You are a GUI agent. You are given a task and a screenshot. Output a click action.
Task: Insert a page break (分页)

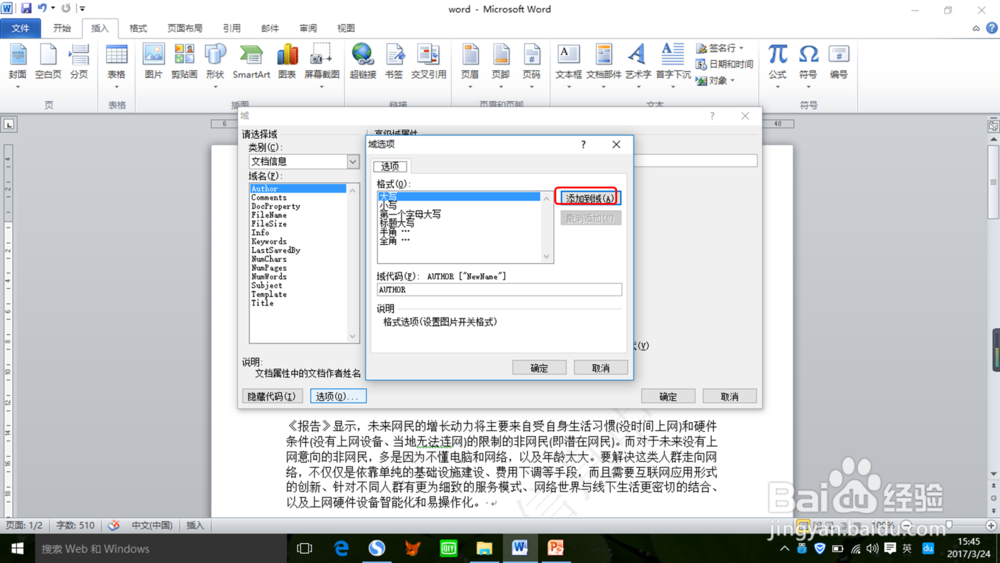[79, 62]
